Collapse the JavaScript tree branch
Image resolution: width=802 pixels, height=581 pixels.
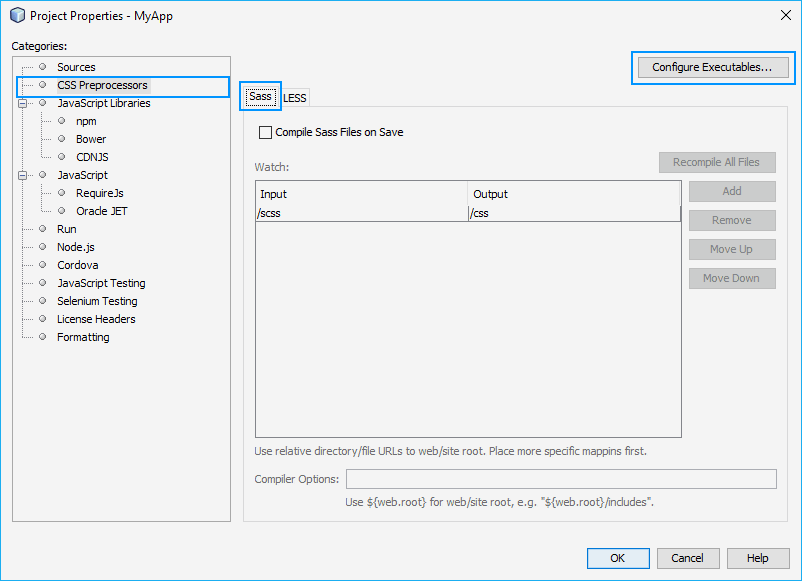tap(23, 175)
